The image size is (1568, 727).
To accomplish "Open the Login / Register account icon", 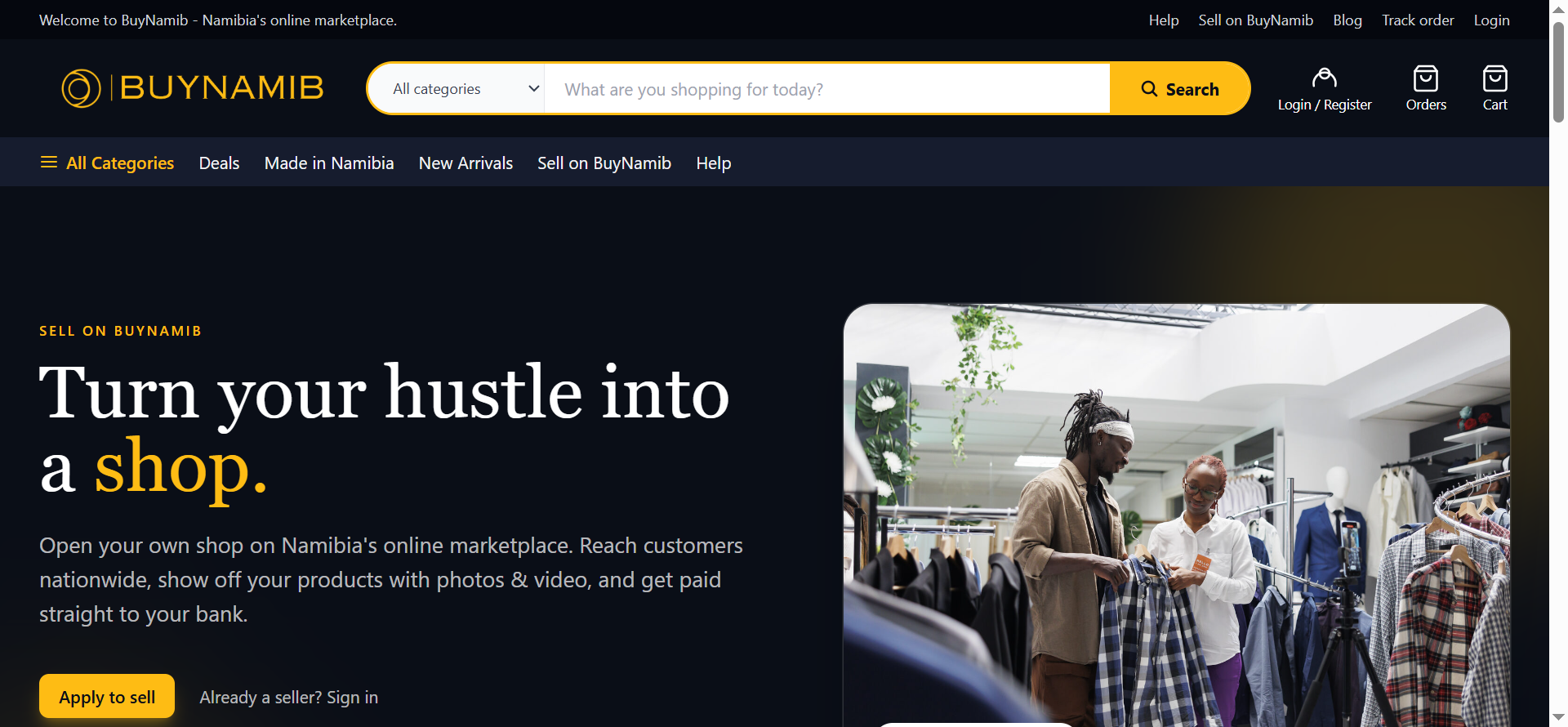I will tap(1325, 88).
